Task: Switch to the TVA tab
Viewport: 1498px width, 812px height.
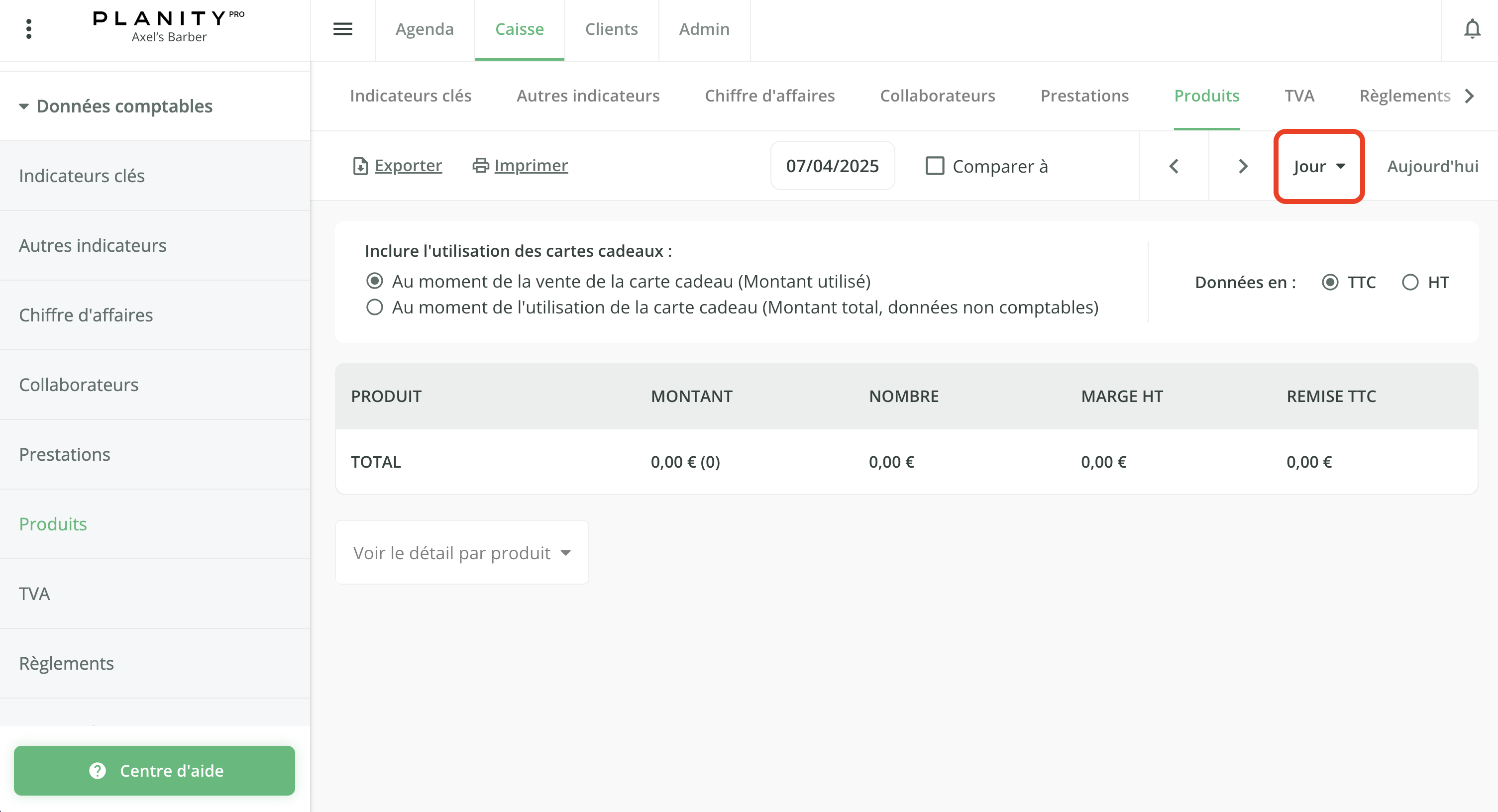Action: (x=1298, y=96)
